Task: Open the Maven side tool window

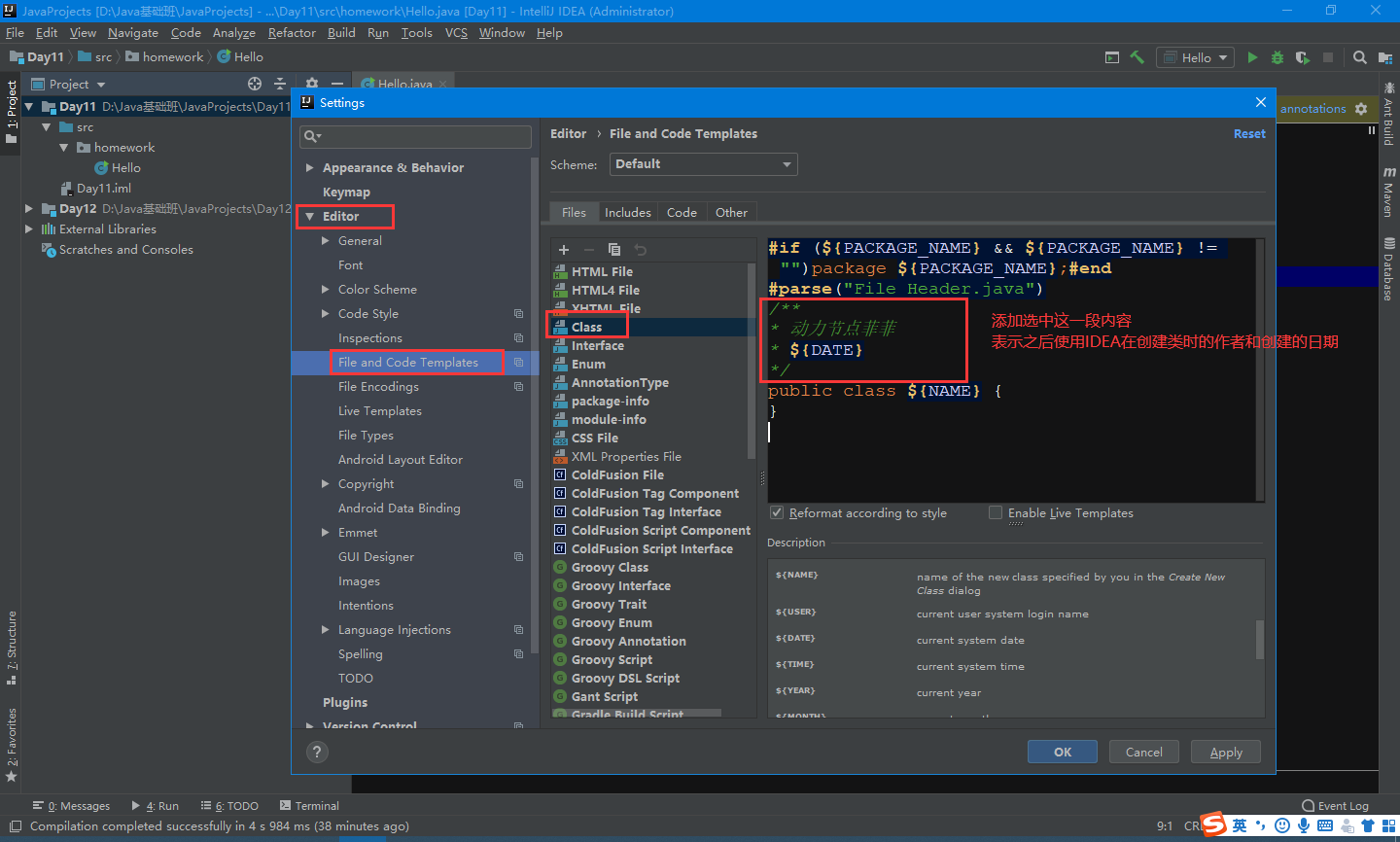Action: [1389, 191]
